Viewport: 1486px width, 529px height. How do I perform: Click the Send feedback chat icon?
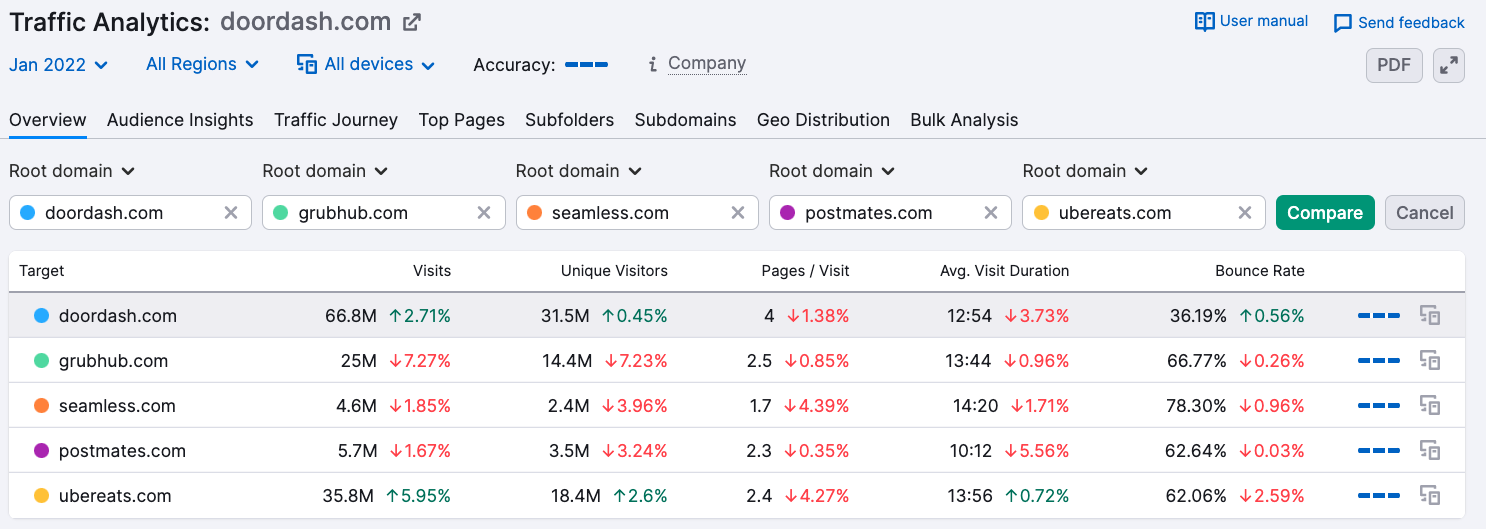click(1343, 22)
